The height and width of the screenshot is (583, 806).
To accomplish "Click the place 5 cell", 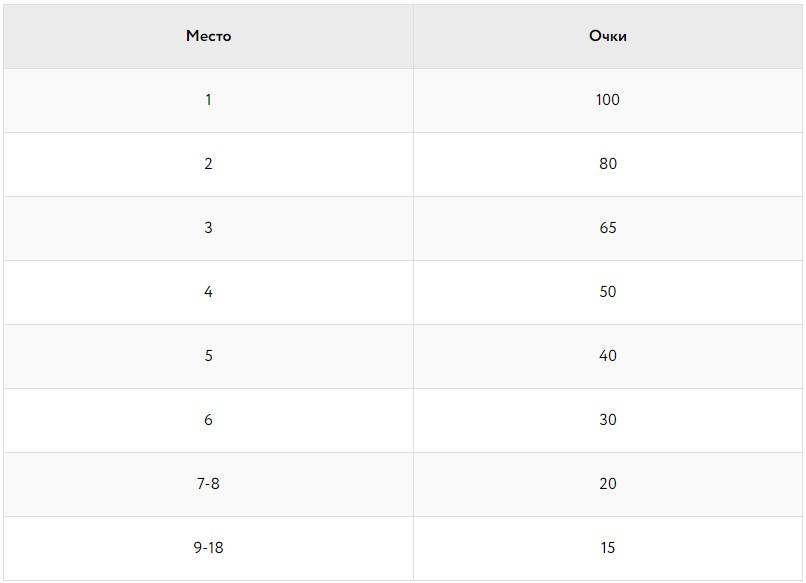I will 208,356.
